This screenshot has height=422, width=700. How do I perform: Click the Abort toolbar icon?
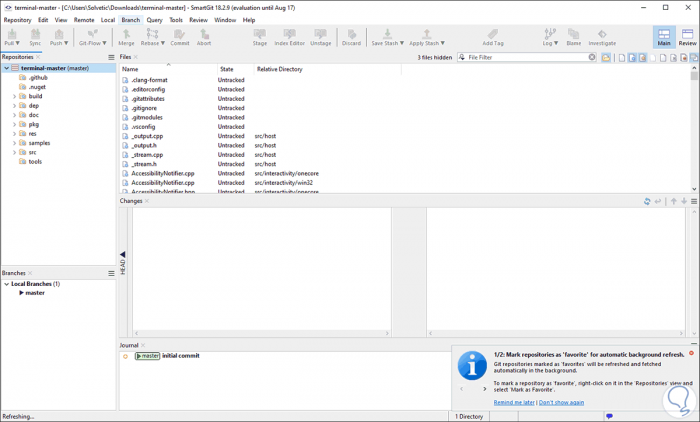pyautogui.click(x=204, y=37)
